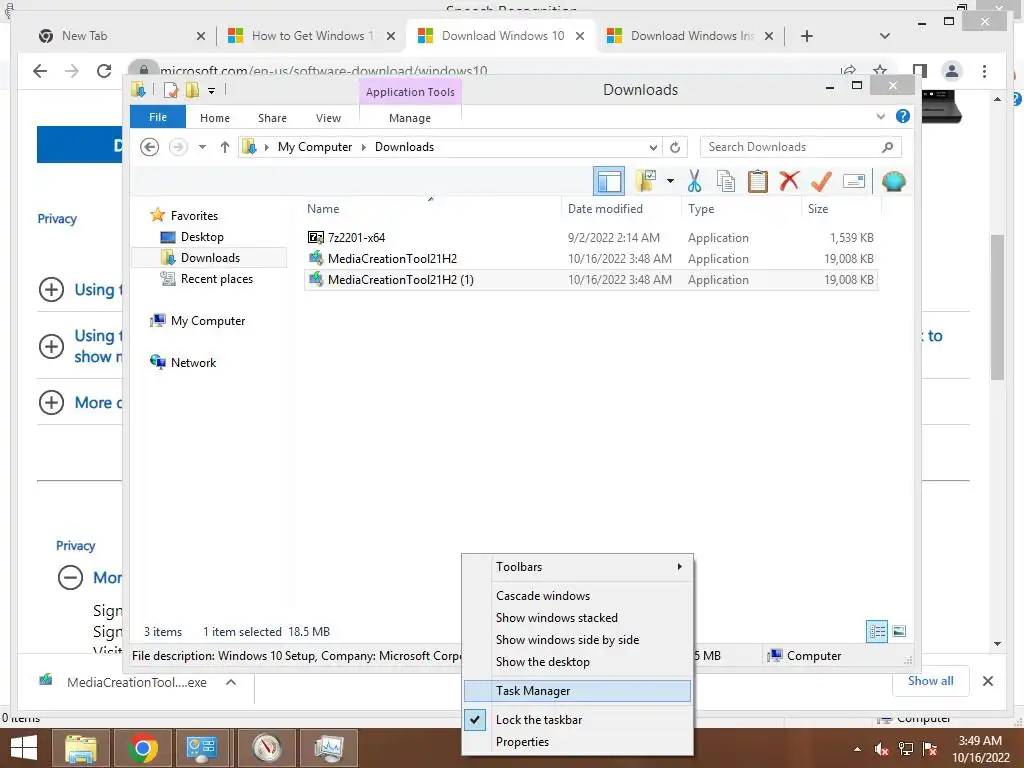
Task: Click the teal shell icon in toolbar
Action: [x=893, y=181]
